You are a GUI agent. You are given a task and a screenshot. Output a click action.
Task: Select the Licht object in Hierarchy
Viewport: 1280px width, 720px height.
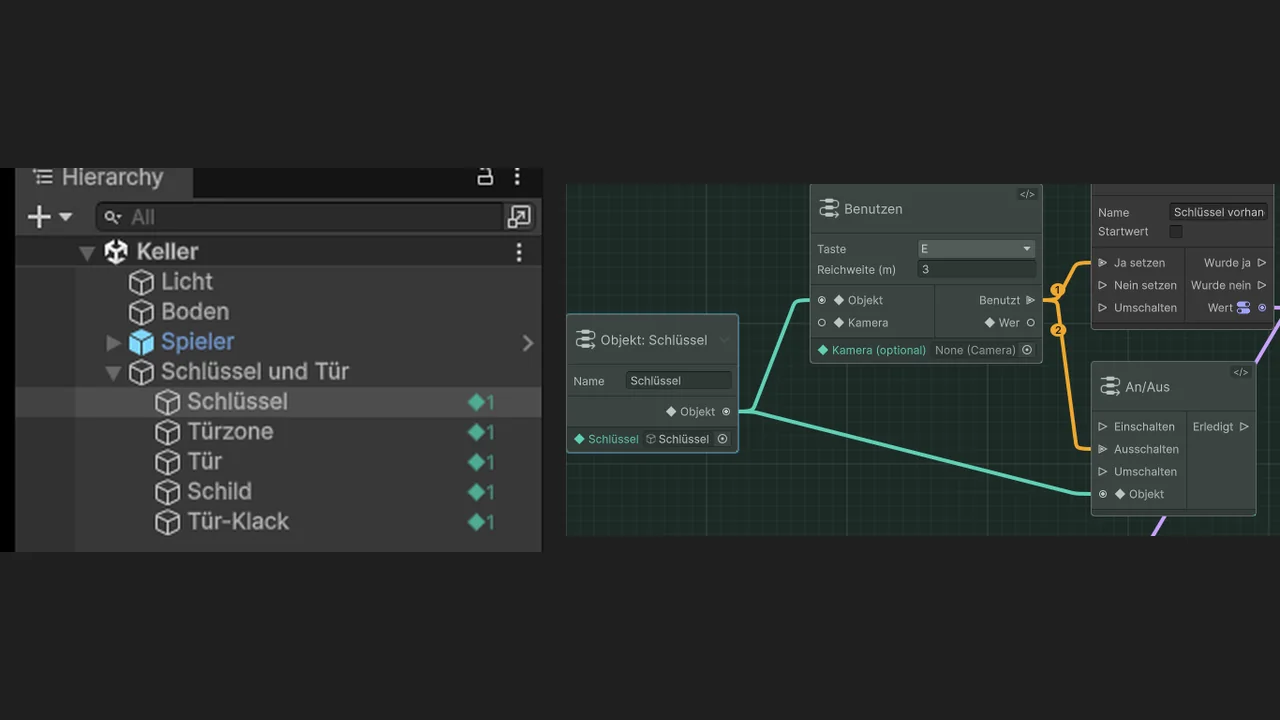coord(187,282)
